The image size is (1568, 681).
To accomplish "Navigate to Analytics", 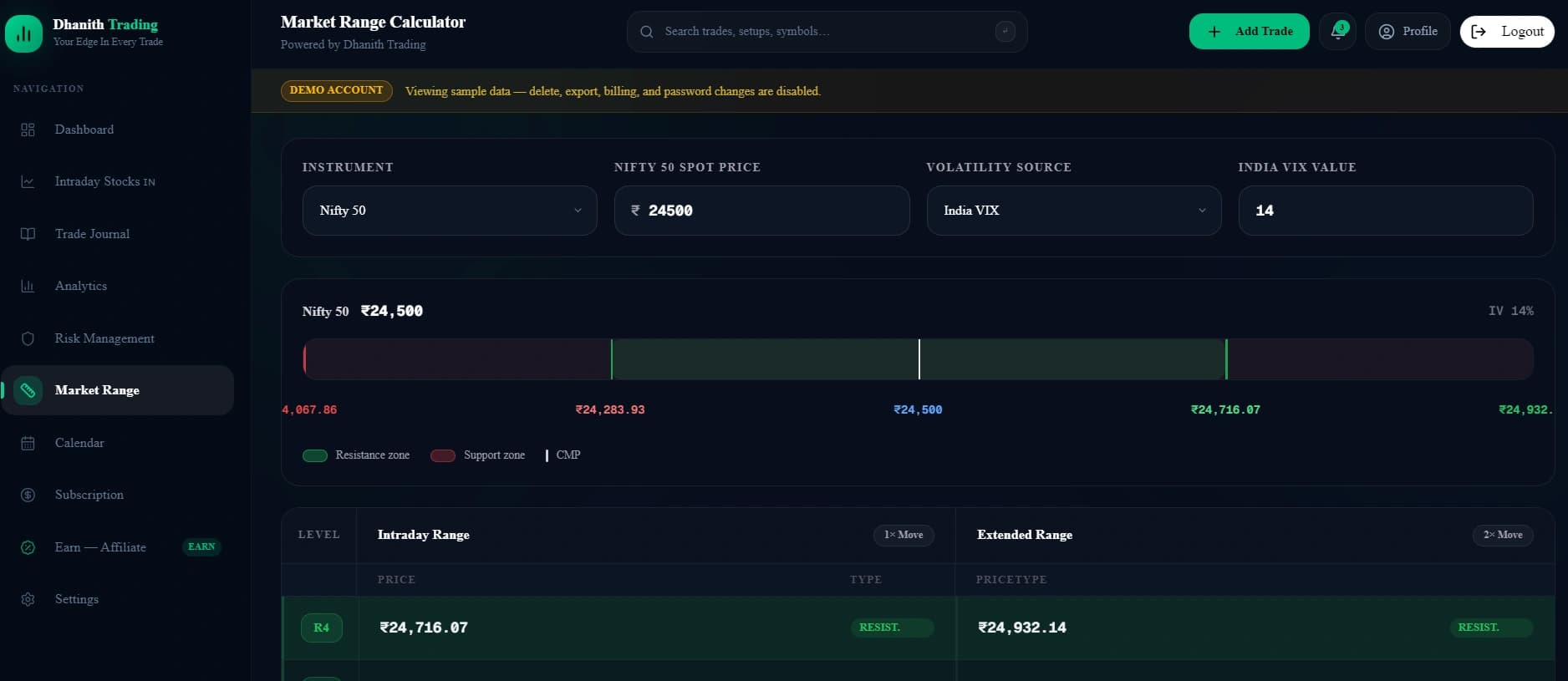I will (x=117, y=286).
